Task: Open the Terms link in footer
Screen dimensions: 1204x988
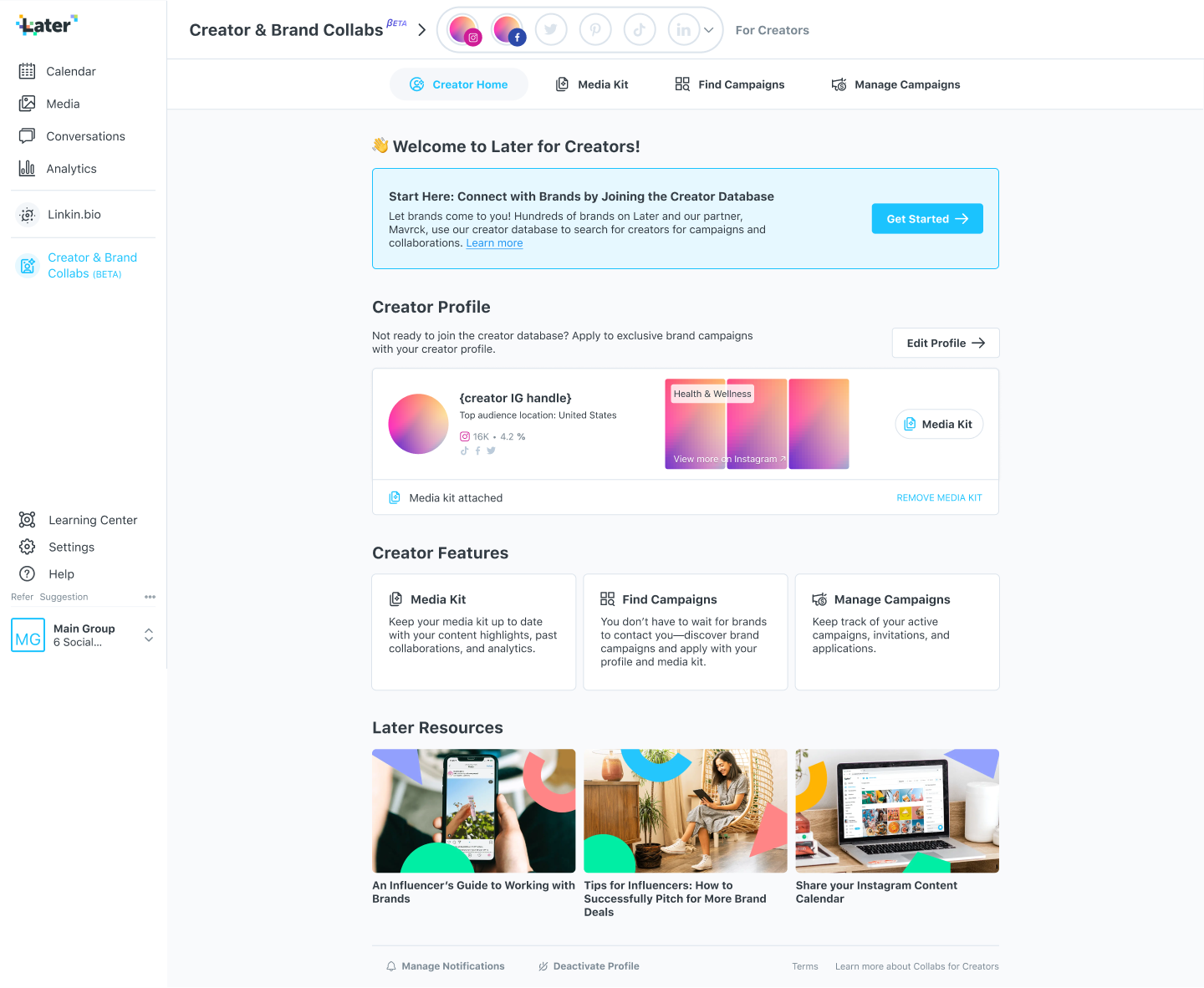Action: (805, 966)
